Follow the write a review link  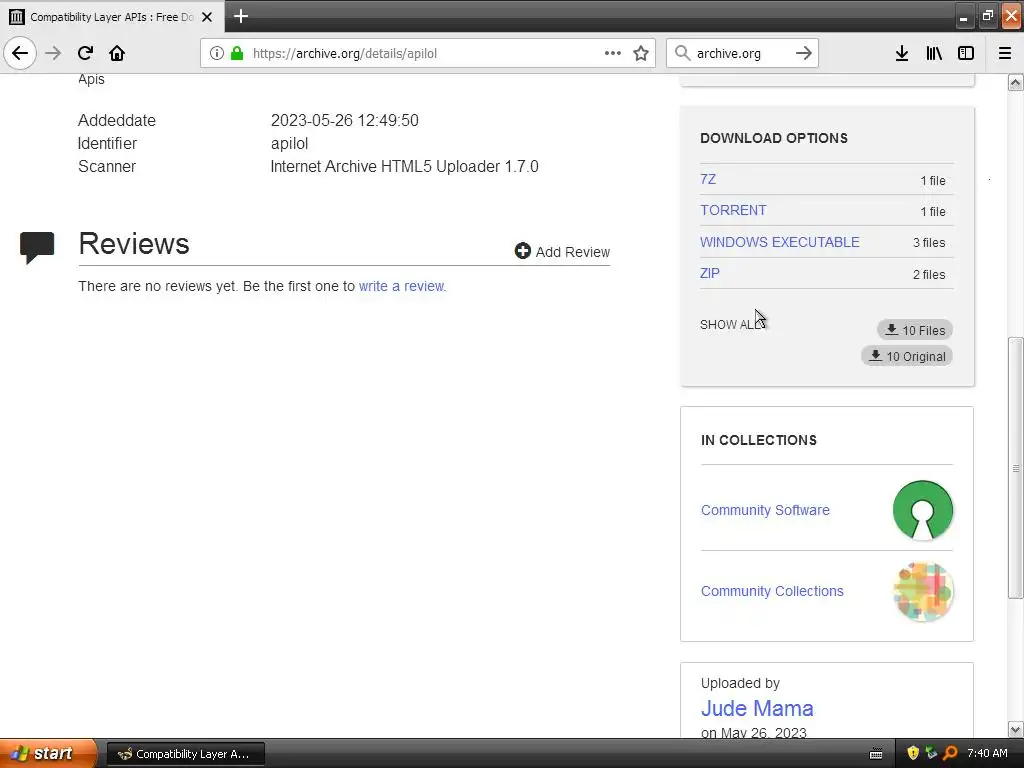[x=402, y=286]
